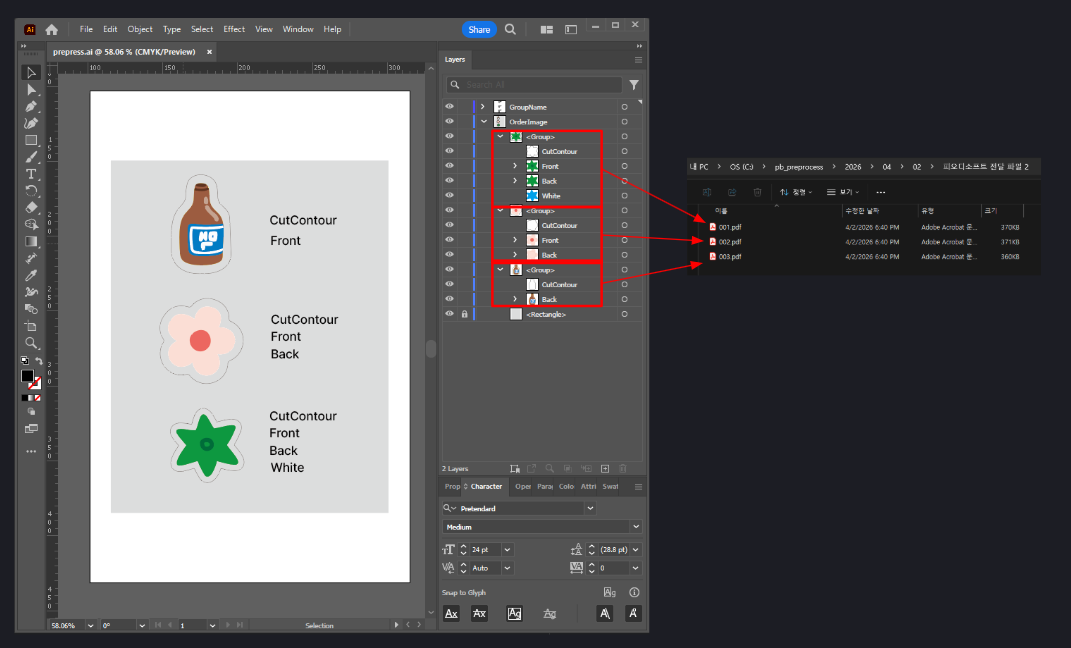
Task: Select the Paintbrush tool
Action: pyautogui.click(x=31, y=157)
